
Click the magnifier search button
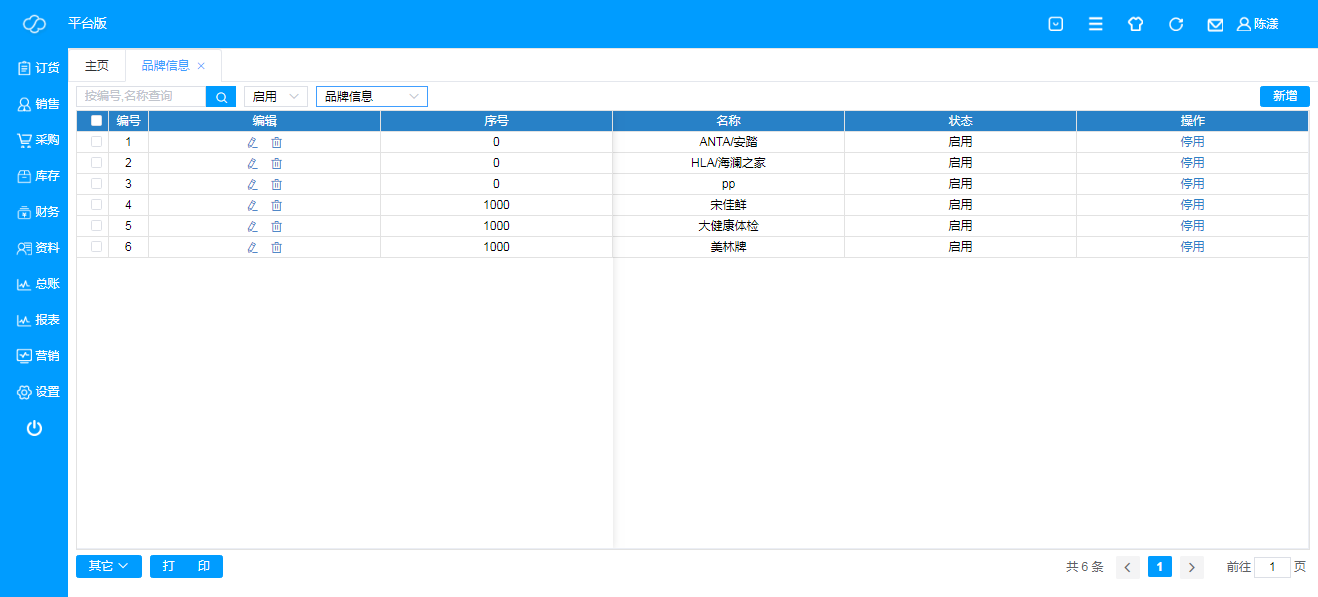[x=221, y=96]
